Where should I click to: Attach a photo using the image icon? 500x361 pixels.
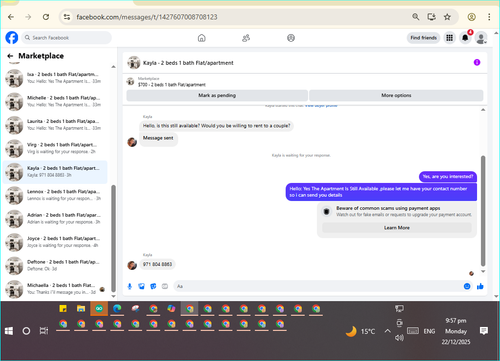coord(141,286)
